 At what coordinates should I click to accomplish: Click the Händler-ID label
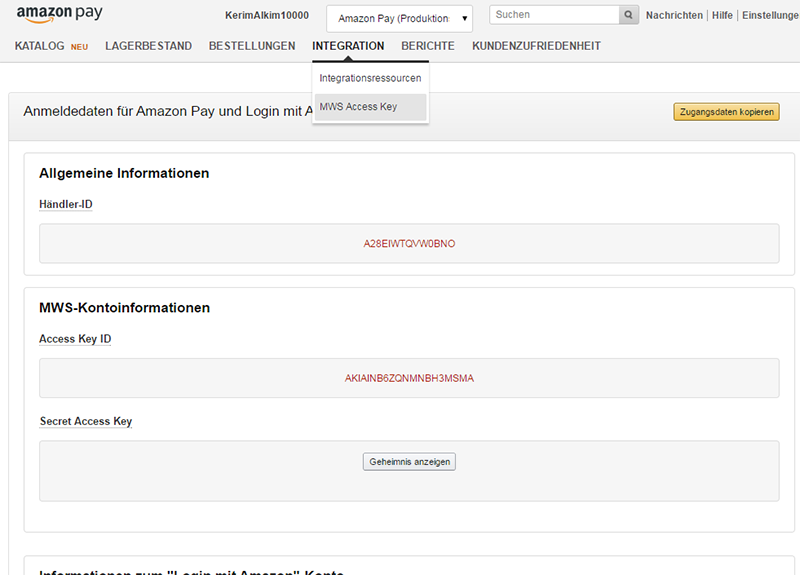pyautogui.click(x=66, y=204)
